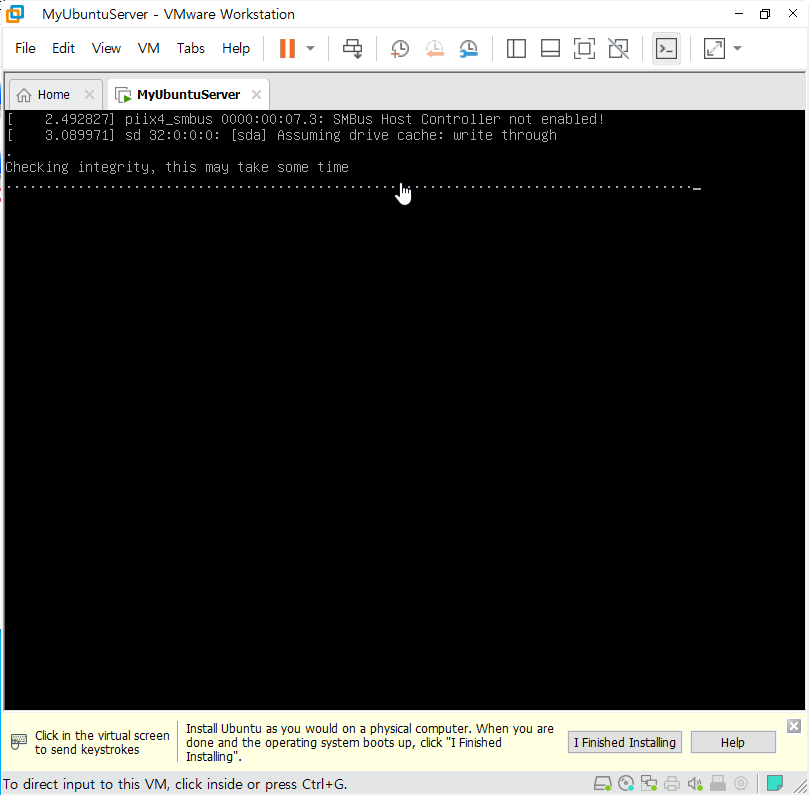Click the Help button in install bar
The width and height of the screenshot is (809, 795).
733,742
